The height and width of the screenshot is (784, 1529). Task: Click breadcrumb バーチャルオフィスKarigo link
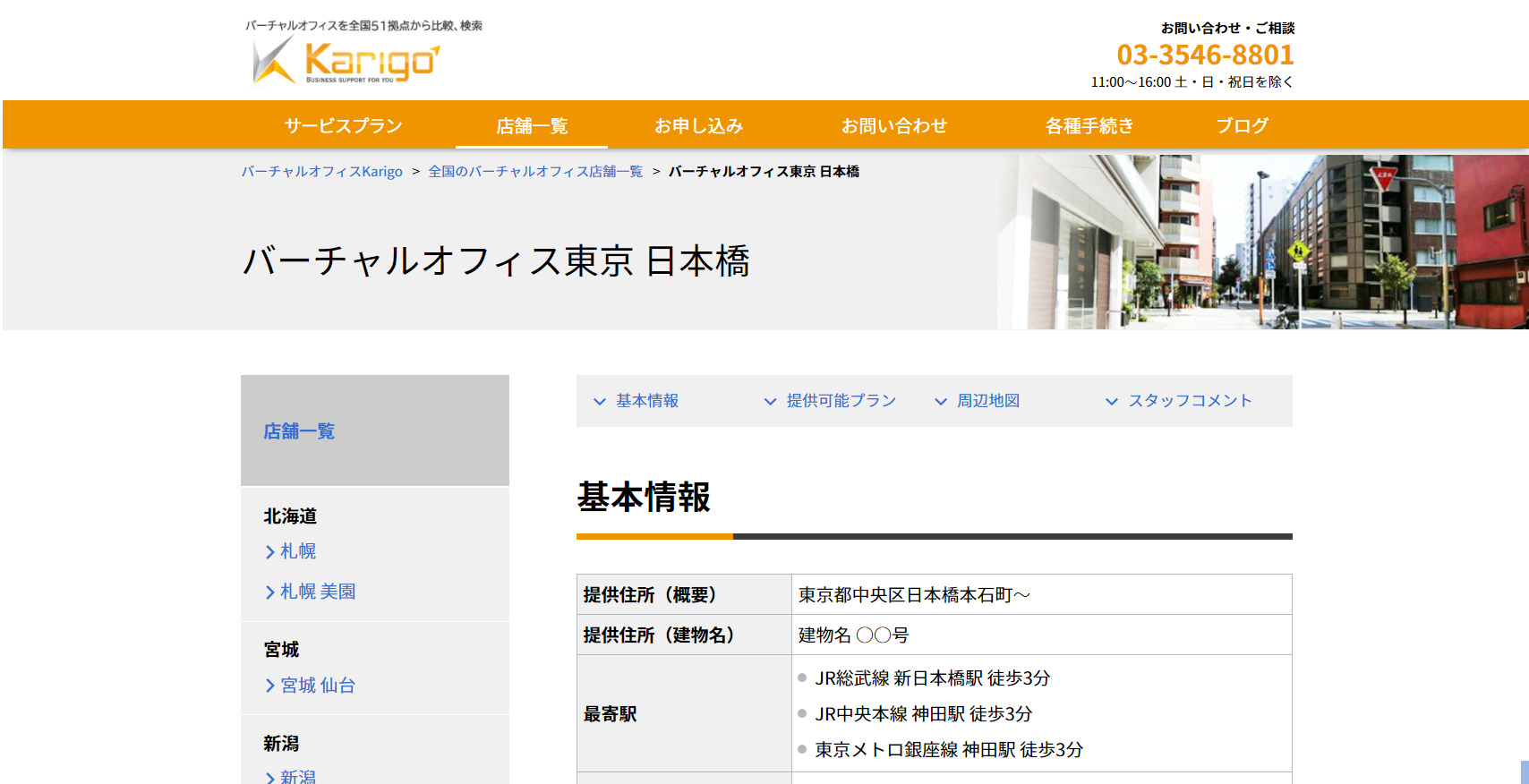(322, 171)
